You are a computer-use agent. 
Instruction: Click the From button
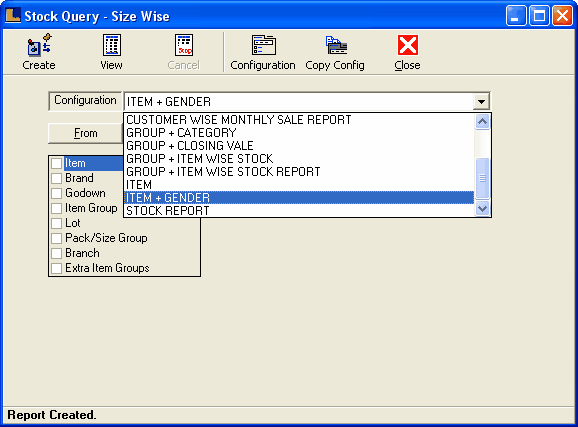click(x=86, y=133)
